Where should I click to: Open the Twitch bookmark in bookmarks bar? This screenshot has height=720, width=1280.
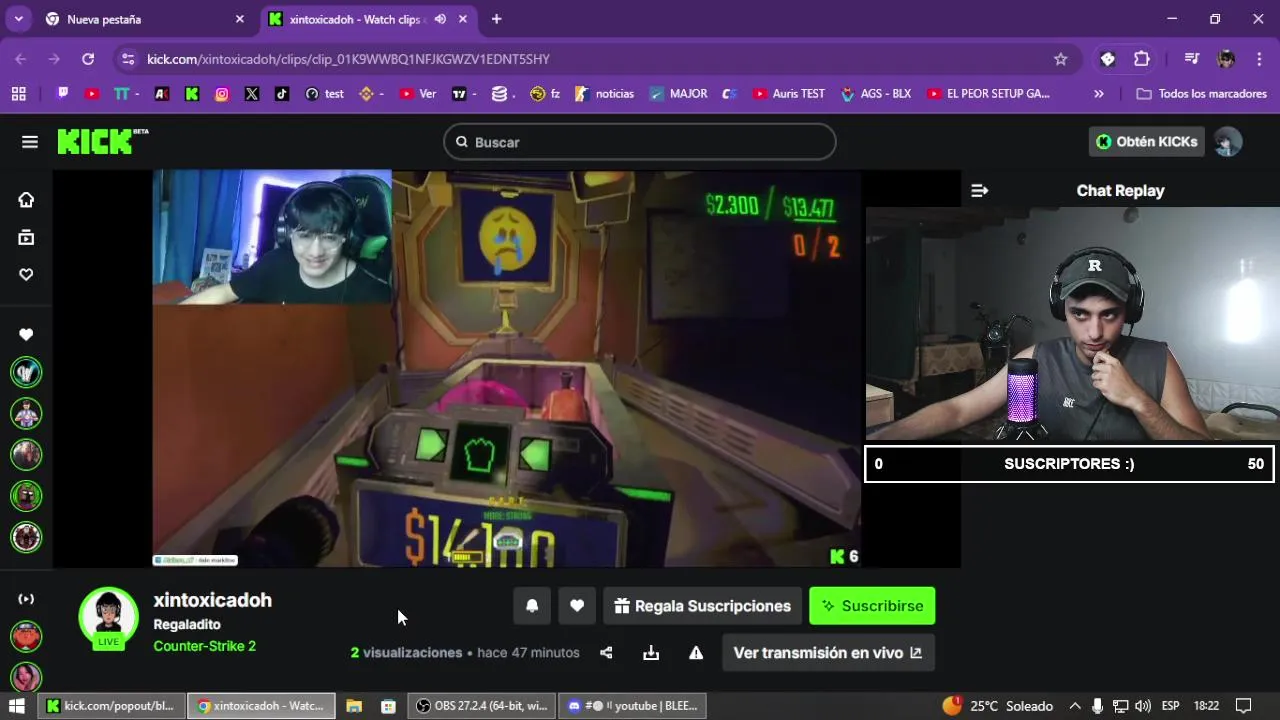coord(62,93)
